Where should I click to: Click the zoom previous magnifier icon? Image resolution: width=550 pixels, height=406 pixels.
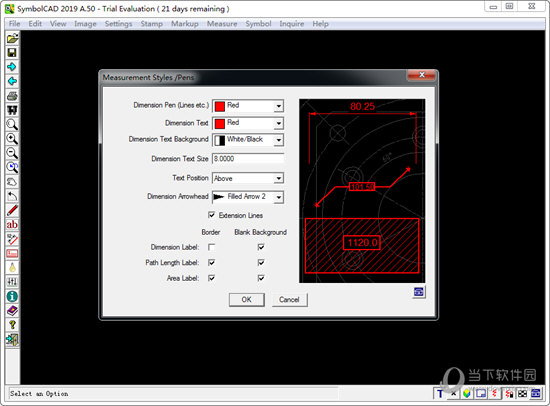[x=12, y=168]
